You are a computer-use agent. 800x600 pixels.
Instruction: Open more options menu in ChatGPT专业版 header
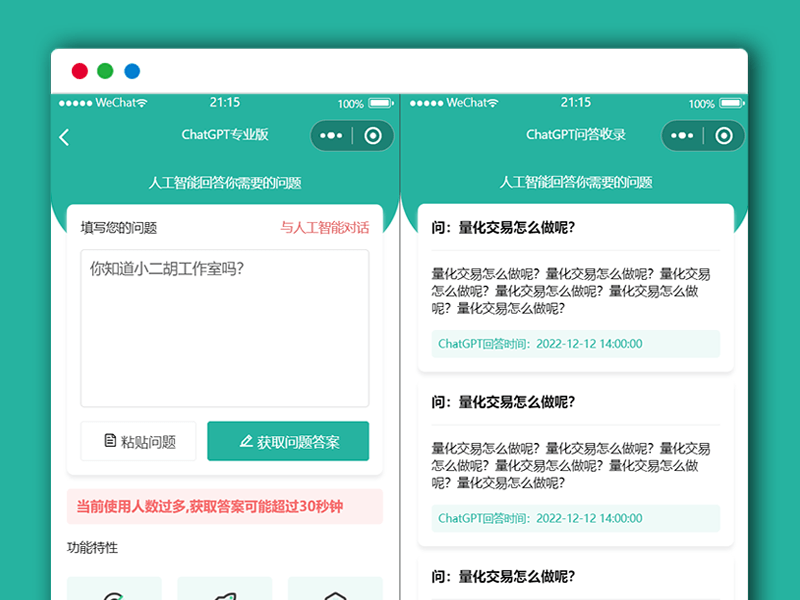click(x=331, y=136)
